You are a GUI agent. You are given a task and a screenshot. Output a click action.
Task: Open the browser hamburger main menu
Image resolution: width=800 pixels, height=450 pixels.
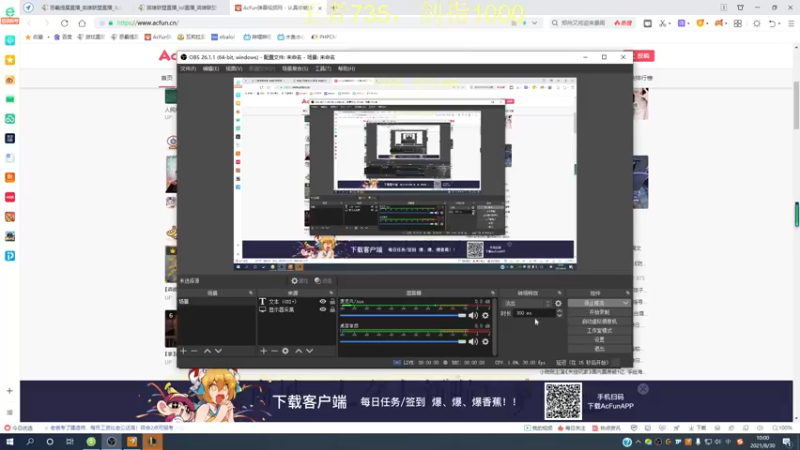791,23
